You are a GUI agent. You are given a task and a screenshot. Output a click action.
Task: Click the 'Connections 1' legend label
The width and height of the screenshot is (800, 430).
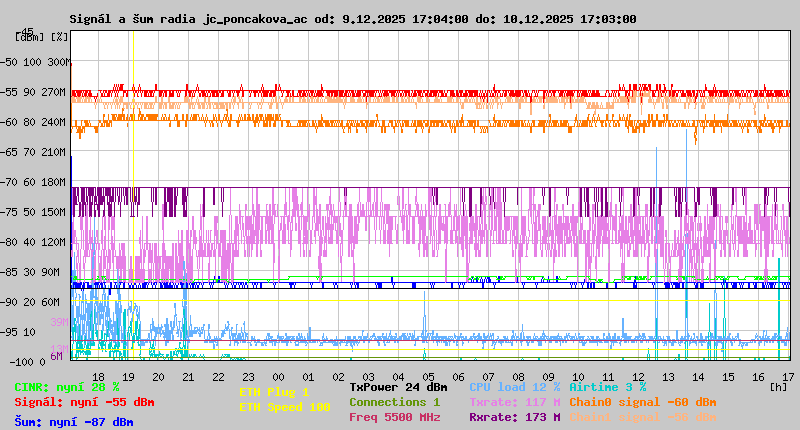point(394,402)
